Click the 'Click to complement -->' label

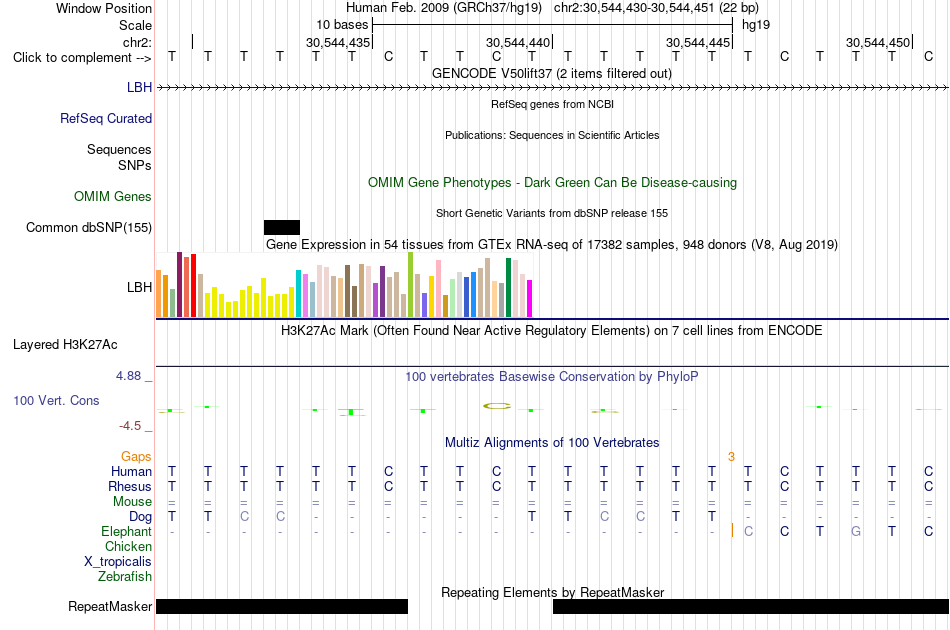(x=82, y=58)
